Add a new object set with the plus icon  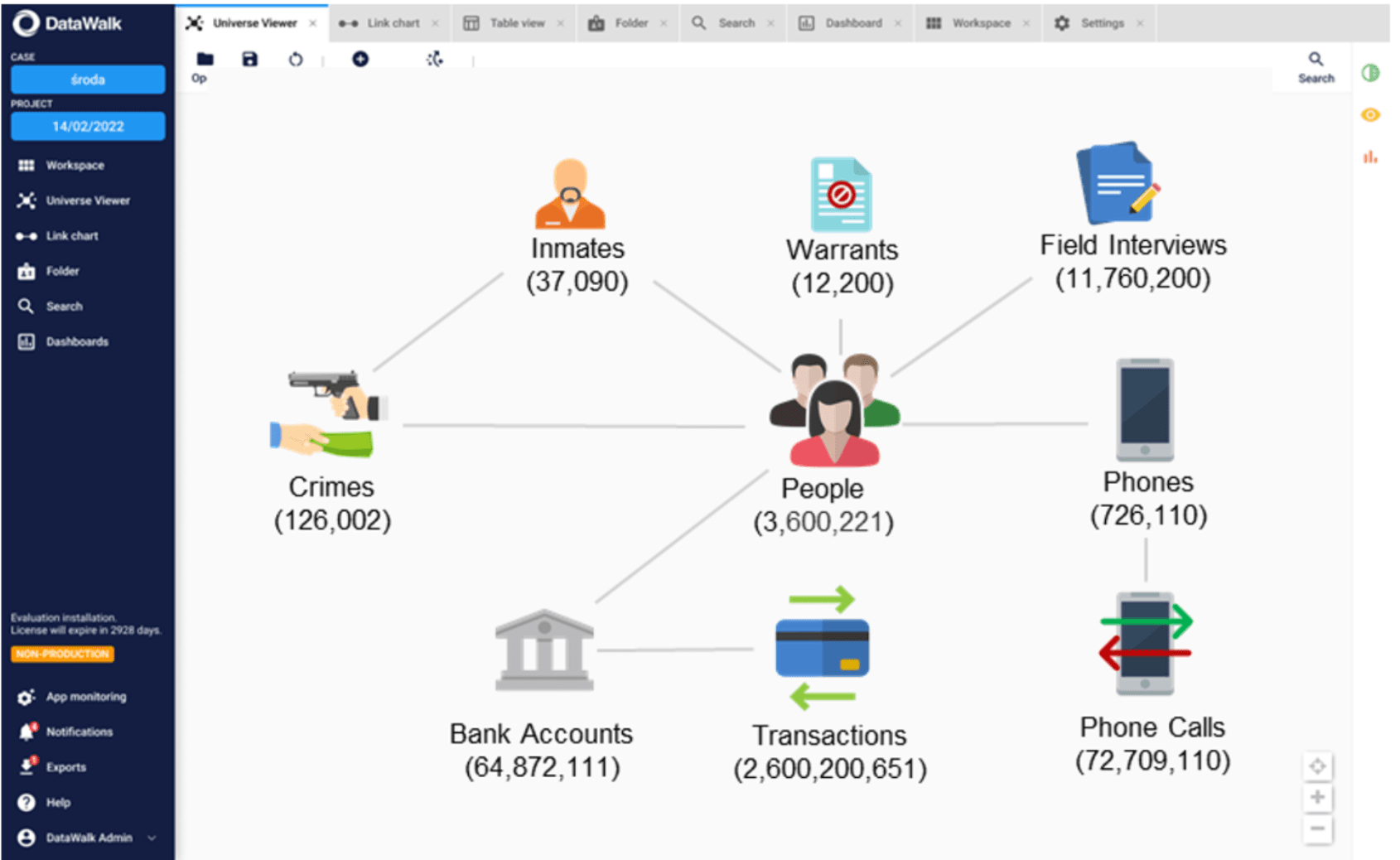pos(360,59)
